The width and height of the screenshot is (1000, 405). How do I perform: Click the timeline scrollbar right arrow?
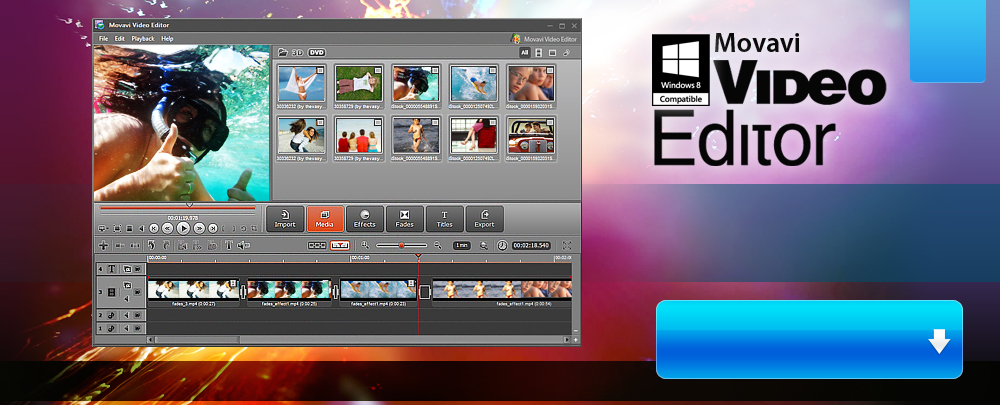coord(566,340)
